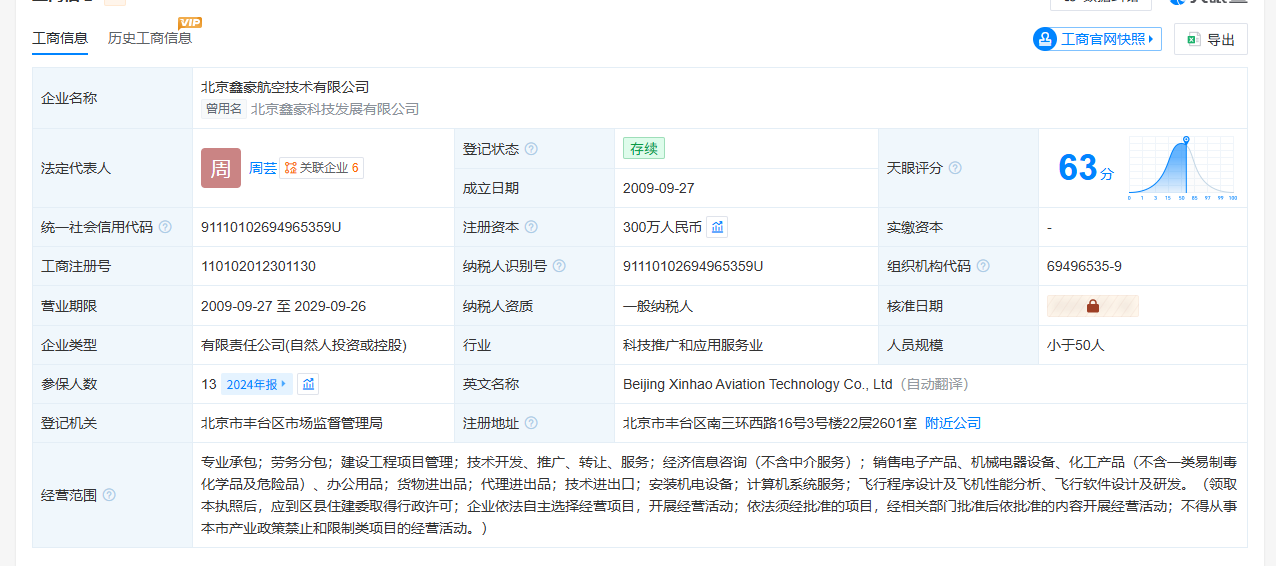Click the 附近公司 link
Image resolution: width=1276 pixels, height=566 pixels.
(952, 423)
